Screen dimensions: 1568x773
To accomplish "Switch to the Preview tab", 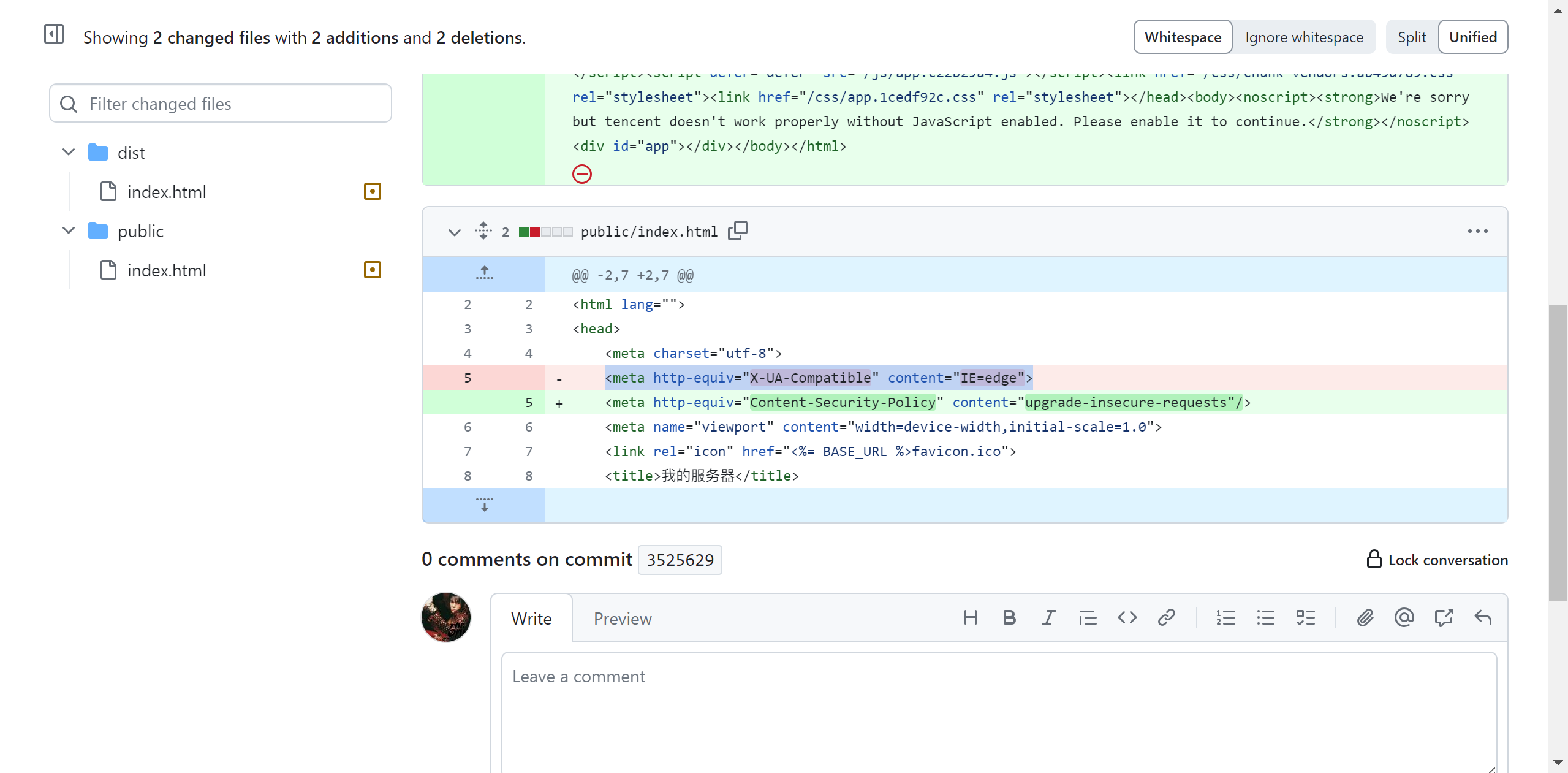I will [623, 619].
